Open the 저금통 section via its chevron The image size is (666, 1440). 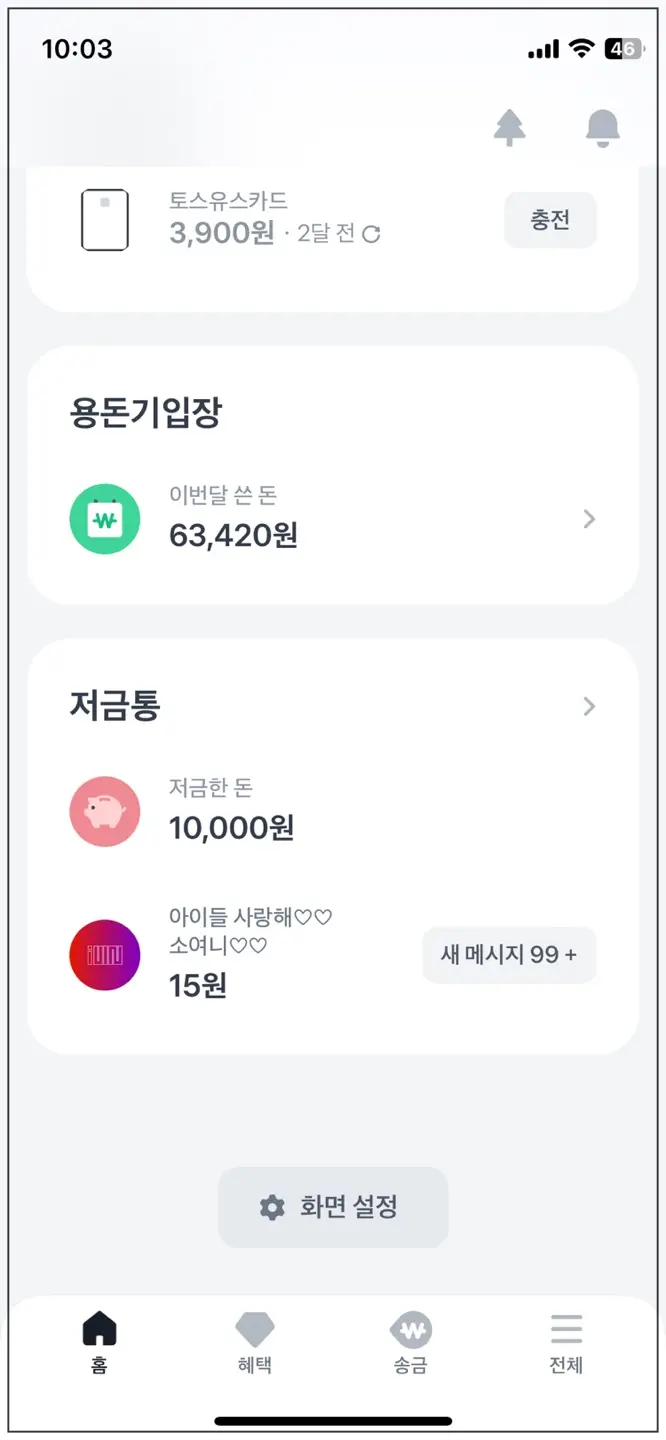(589, 707)
